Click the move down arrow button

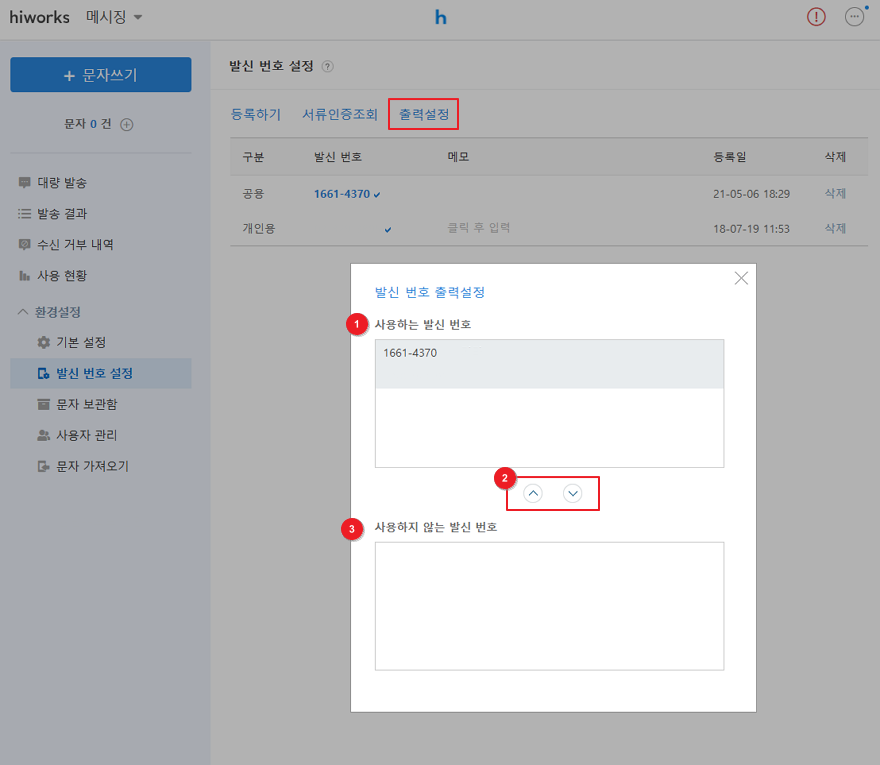tap(572, 493)
